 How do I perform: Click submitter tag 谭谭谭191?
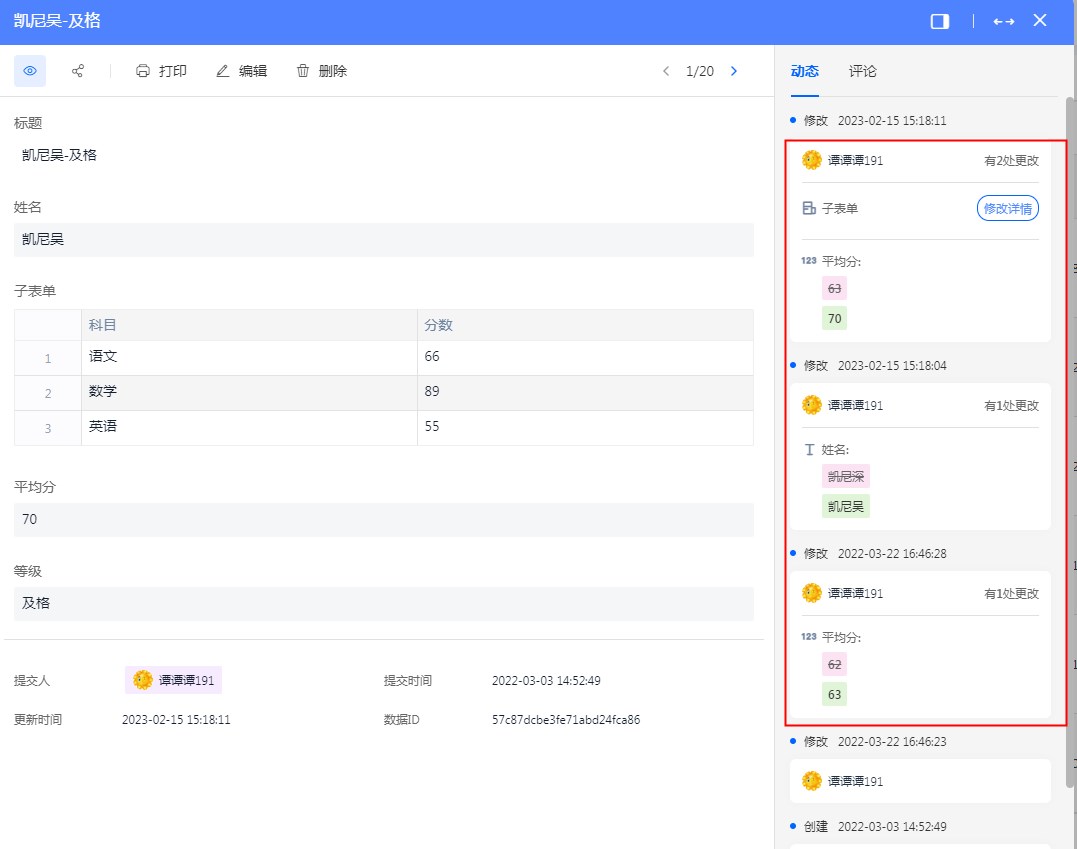(x=173, y=680)
